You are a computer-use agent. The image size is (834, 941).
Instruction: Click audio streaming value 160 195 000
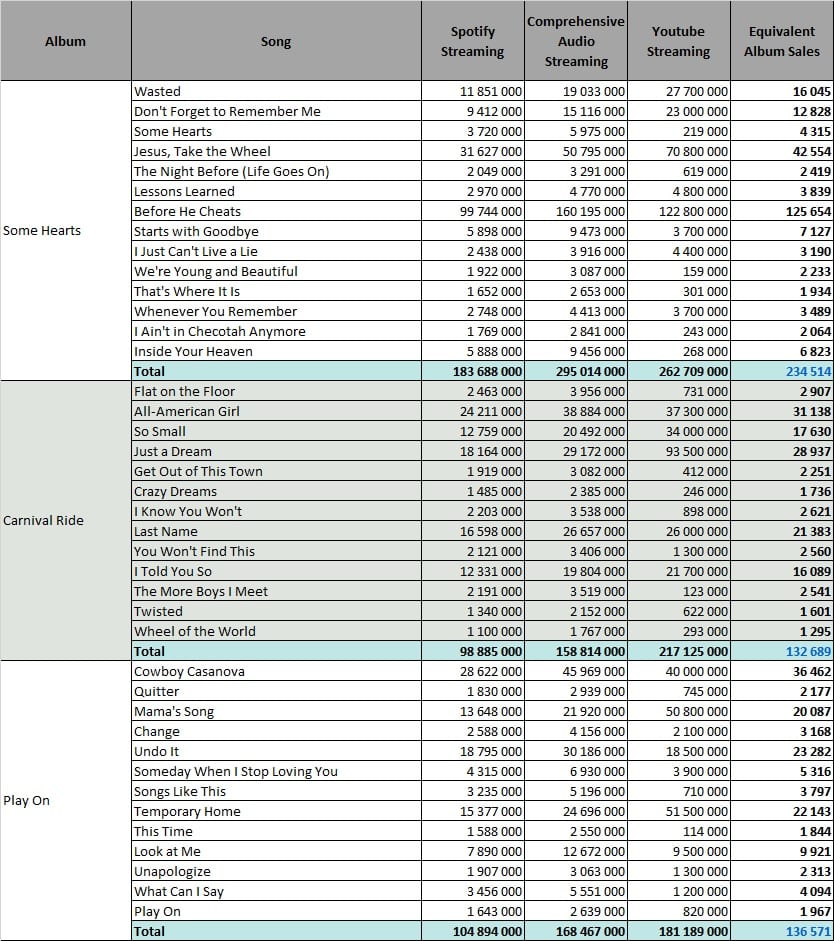click(576, 211)
